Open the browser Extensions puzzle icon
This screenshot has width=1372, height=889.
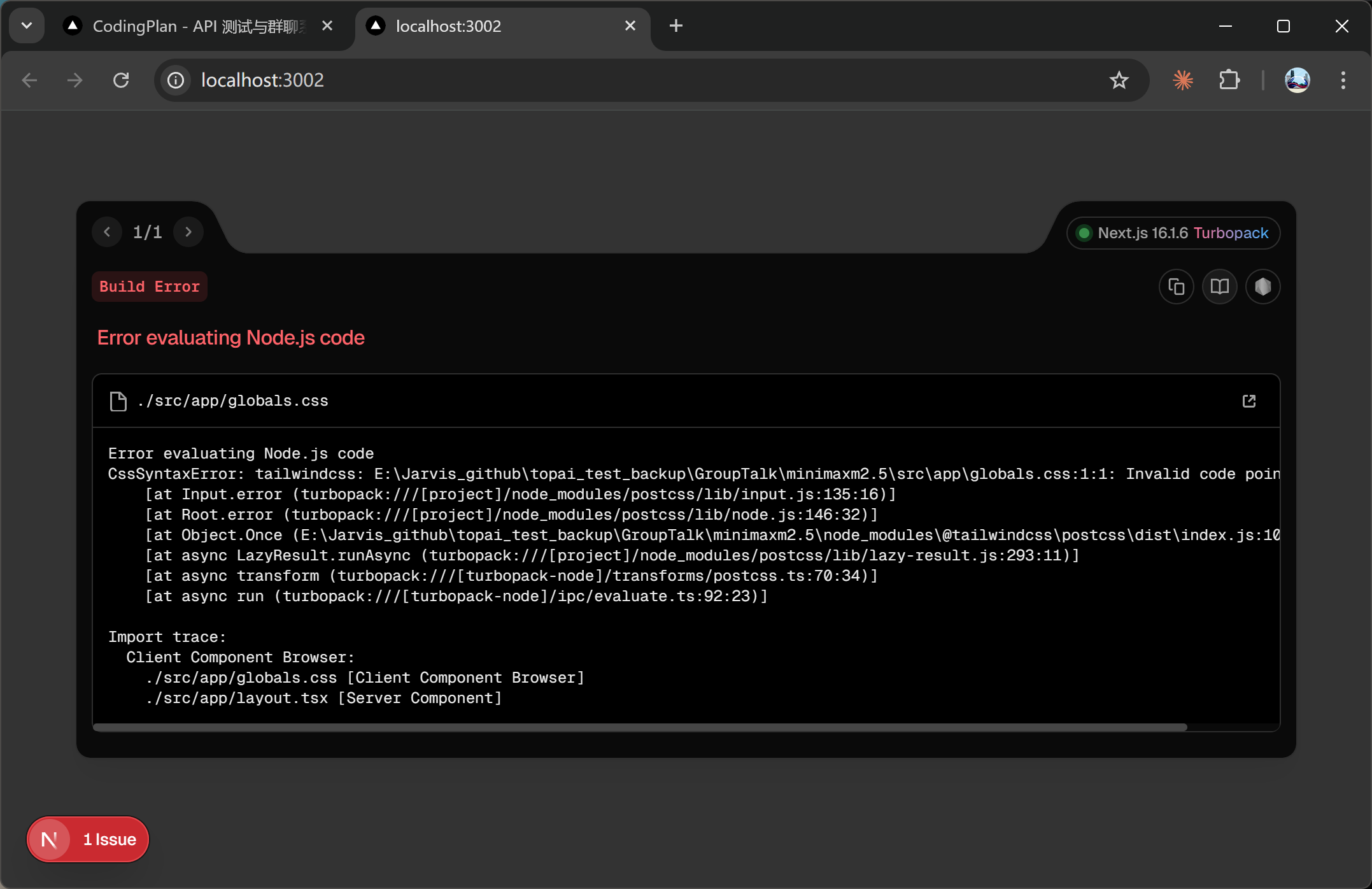tap(1229, 80)
